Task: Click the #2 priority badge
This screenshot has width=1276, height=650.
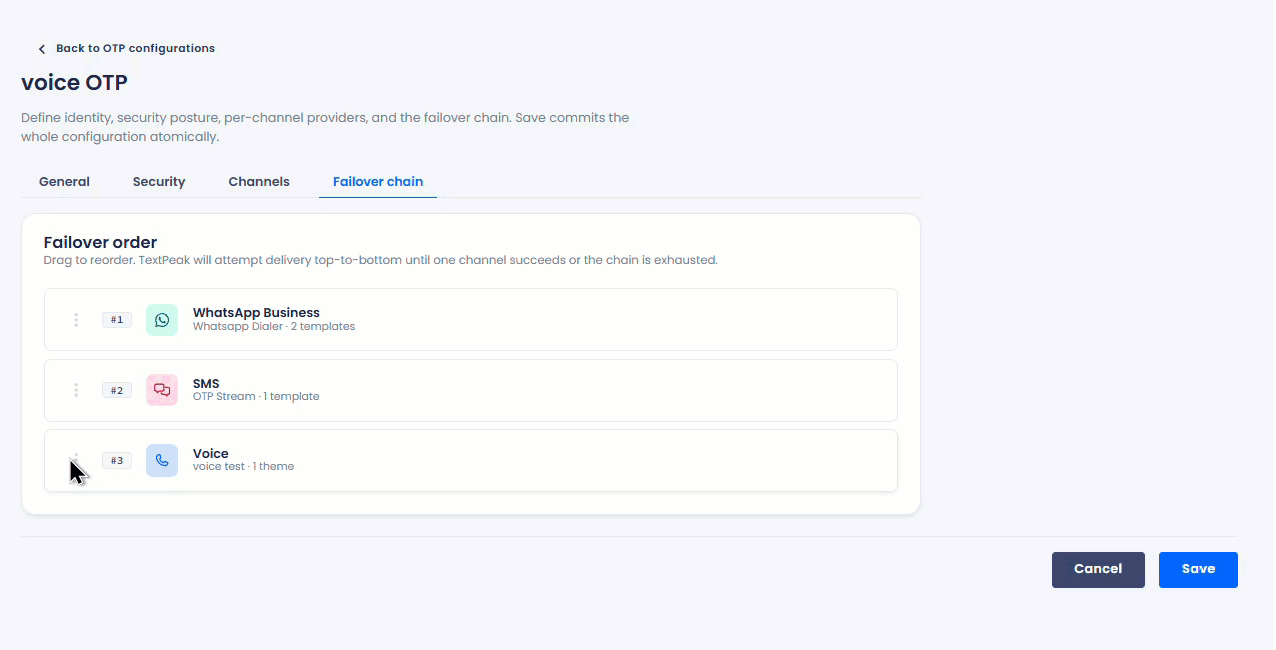Action: coord(117,390)
